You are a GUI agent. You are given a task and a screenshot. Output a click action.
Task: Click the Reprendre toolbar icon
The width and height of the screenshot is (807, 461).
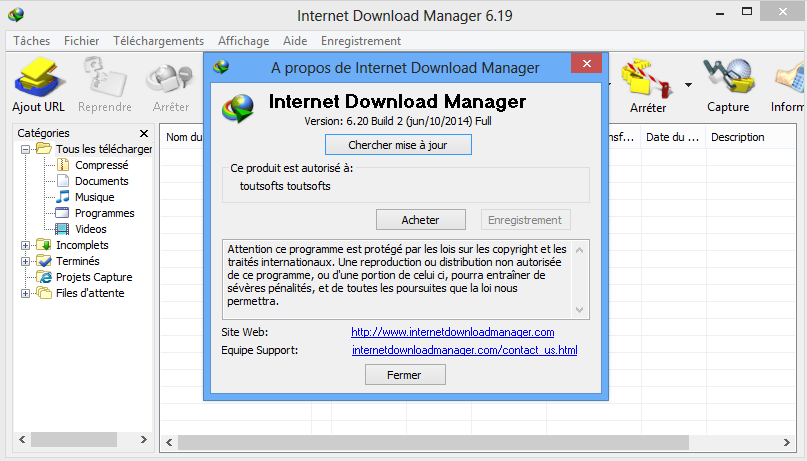105,77
